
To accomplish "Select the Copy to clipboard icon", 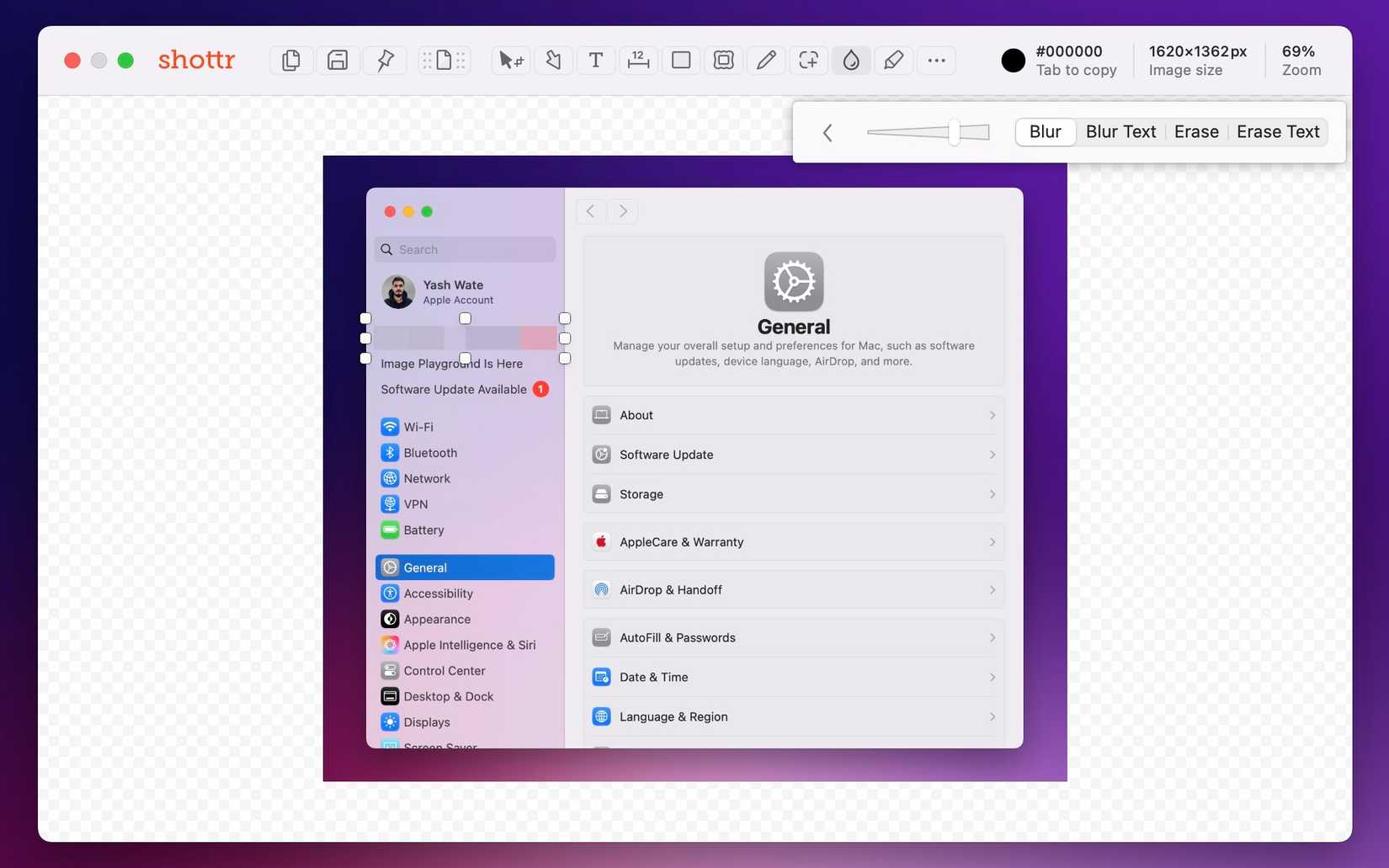I will pos(291,60).
